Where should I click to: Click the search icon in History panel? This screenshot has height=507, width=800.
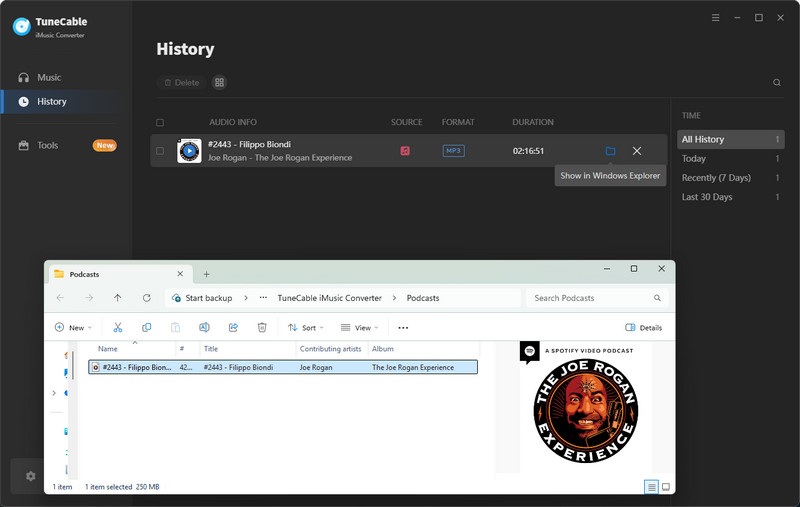tap(777, 83)
